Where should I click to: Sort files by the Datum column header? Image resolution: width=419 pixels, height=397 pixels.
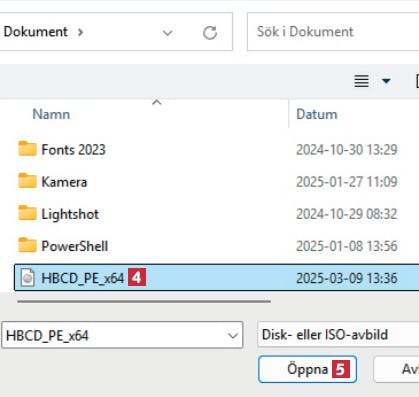(317, 114)
